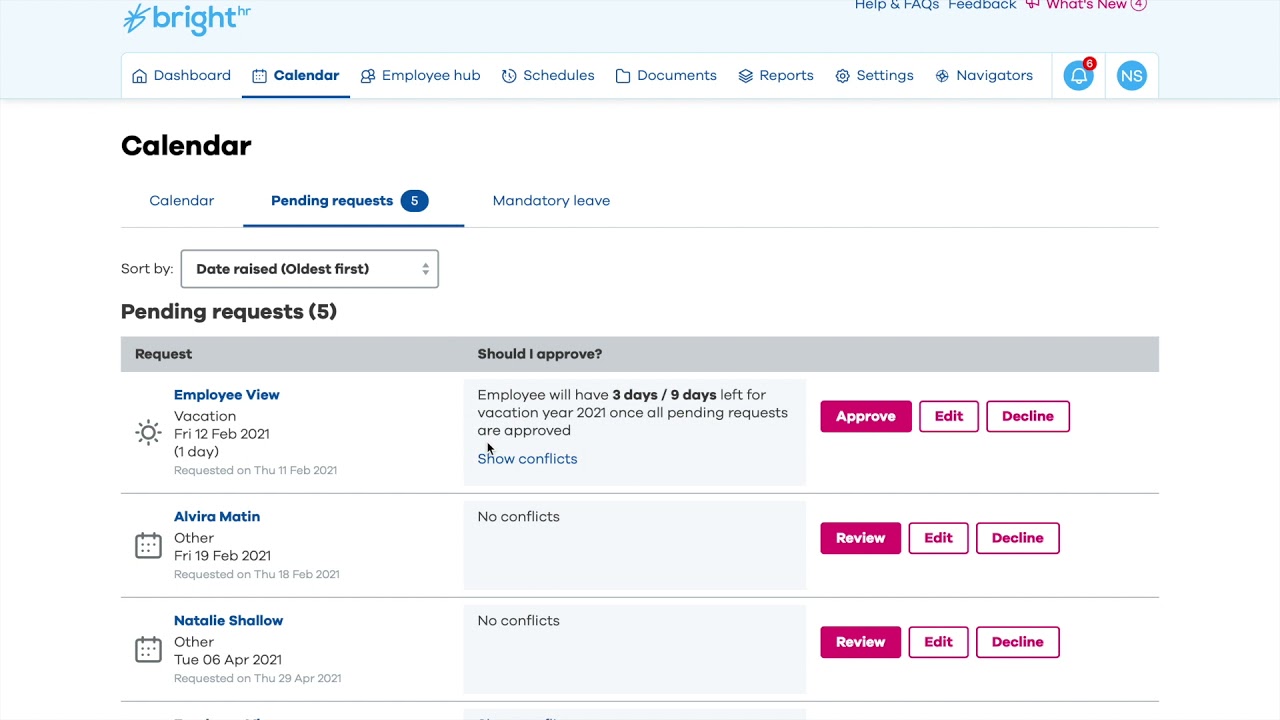Open Dashboard from the navigation bar
The height and width of the screenshot is (720, 1280).
181,76
